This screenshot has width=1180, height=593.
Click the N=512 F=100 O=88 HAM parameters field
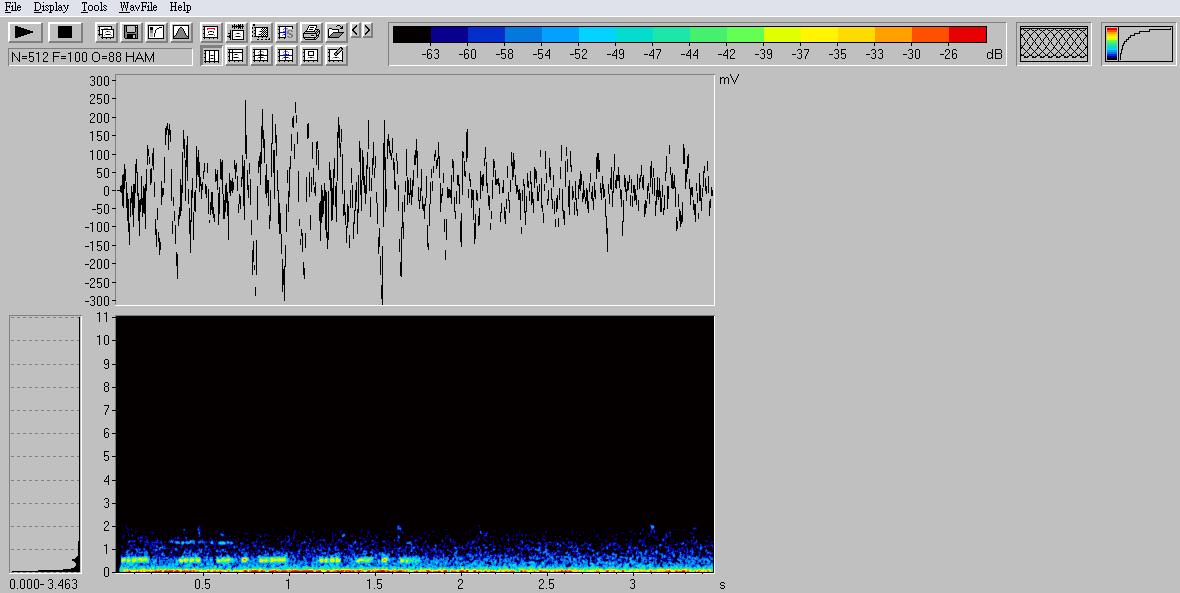pos(100,57)
